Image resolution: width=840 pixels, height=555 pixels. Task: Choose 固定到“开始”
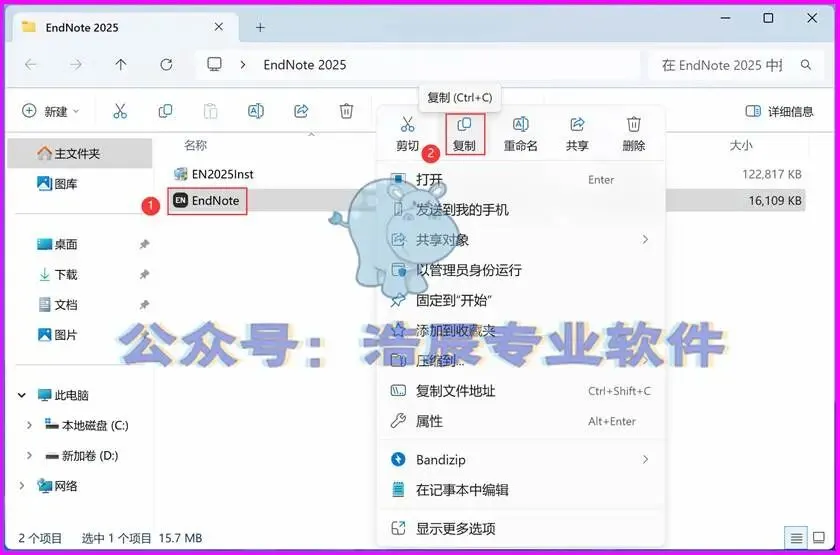coord(521,300)
